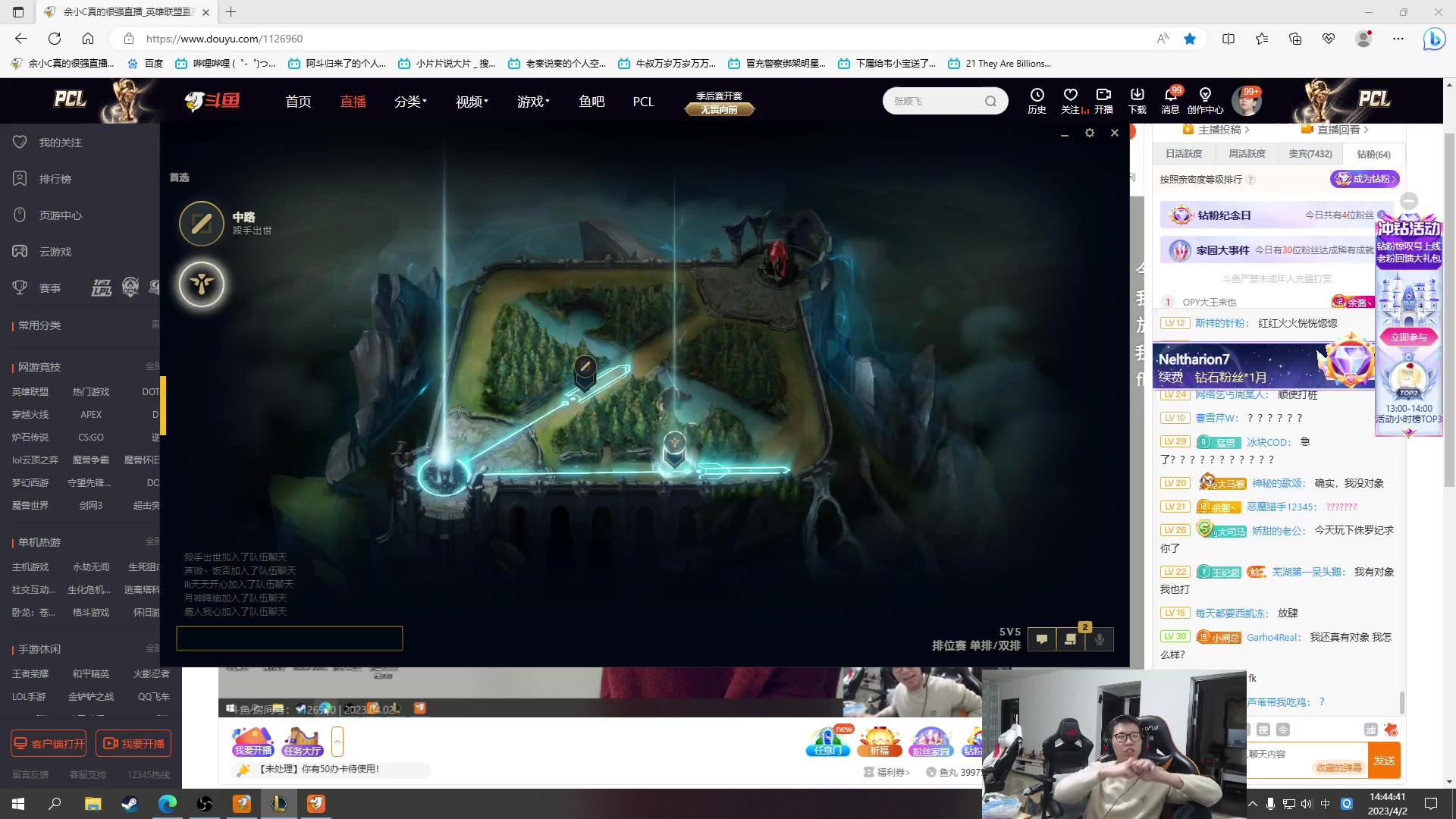Click the 成为钻粉 button
This screenshot has height=819, width=1456.
click(1364, 179)
